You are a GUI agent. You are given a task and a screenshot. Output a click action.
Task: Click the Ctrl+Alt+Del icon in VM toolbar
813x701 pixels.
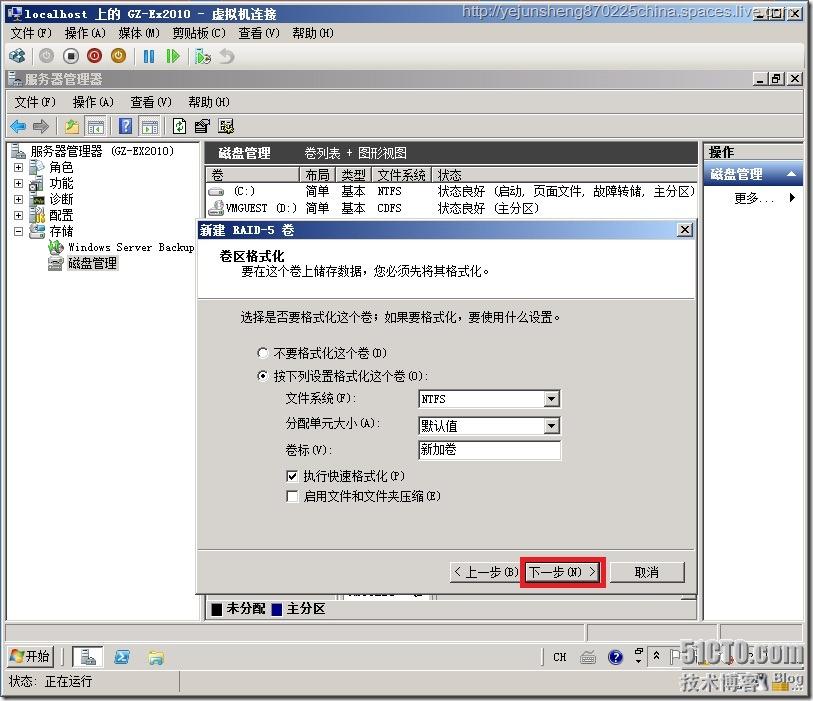tap(17, 56)
